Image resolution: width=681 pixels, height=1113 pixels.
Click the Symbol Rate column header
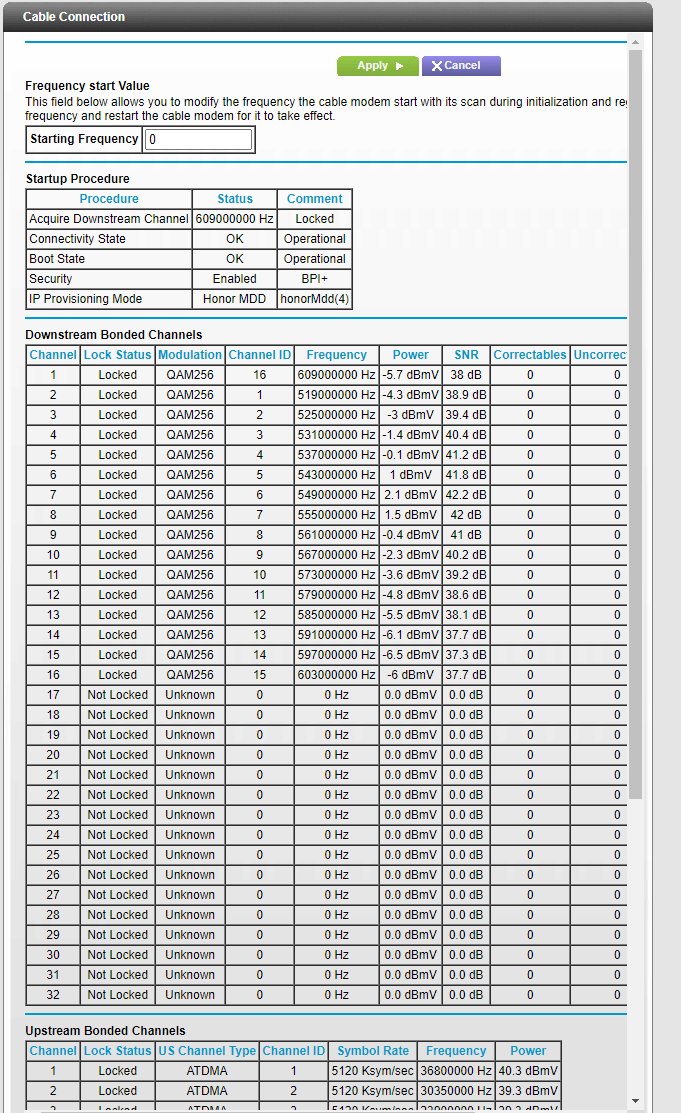[373, 1051]
